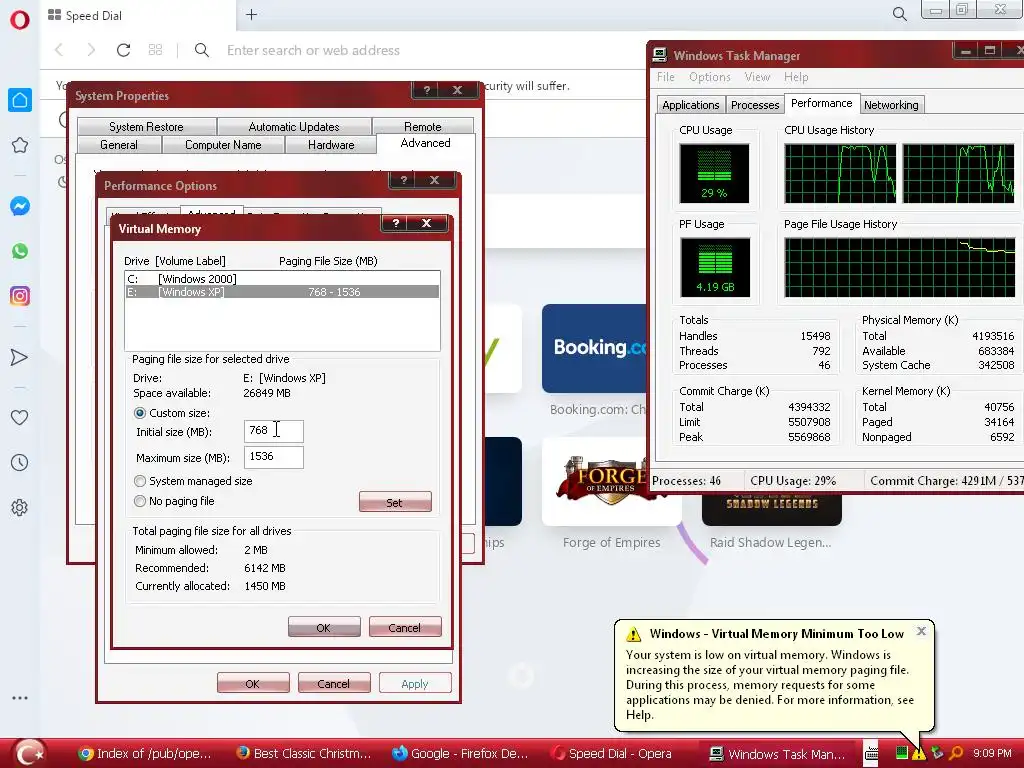Click the Virtual Memory help question mark button
This screenshot has width=1024, height=768.
pyautogui.click(x=395, y=223)
